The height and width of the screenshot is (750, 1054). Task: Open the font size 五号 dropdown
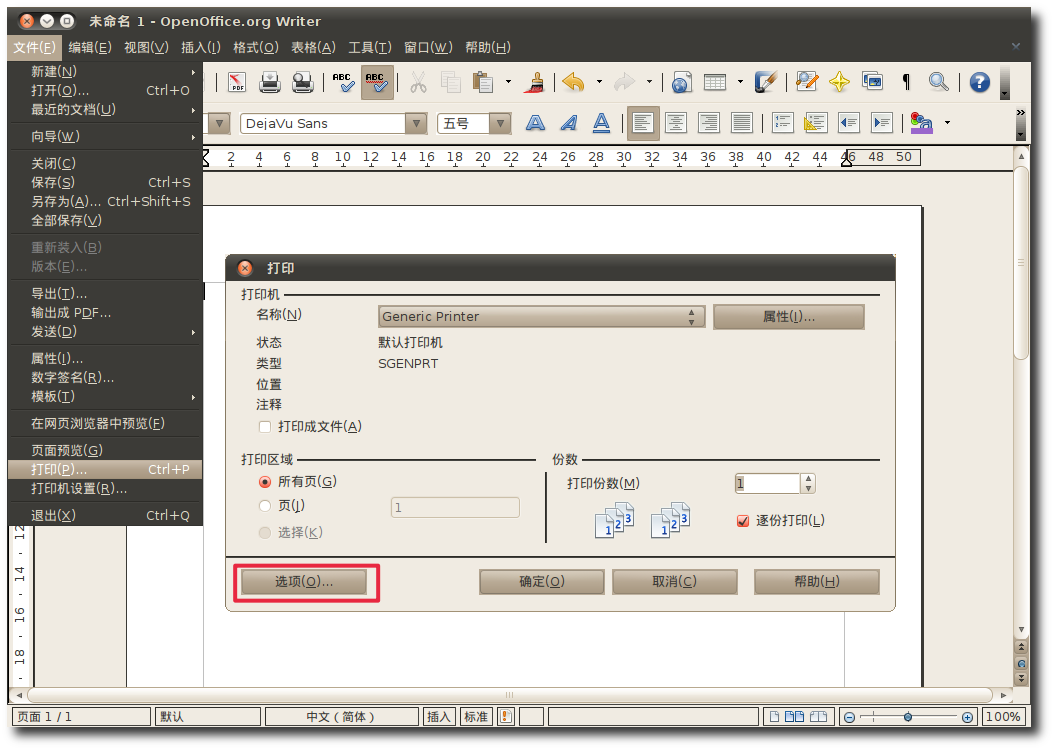tap(499, 124)
